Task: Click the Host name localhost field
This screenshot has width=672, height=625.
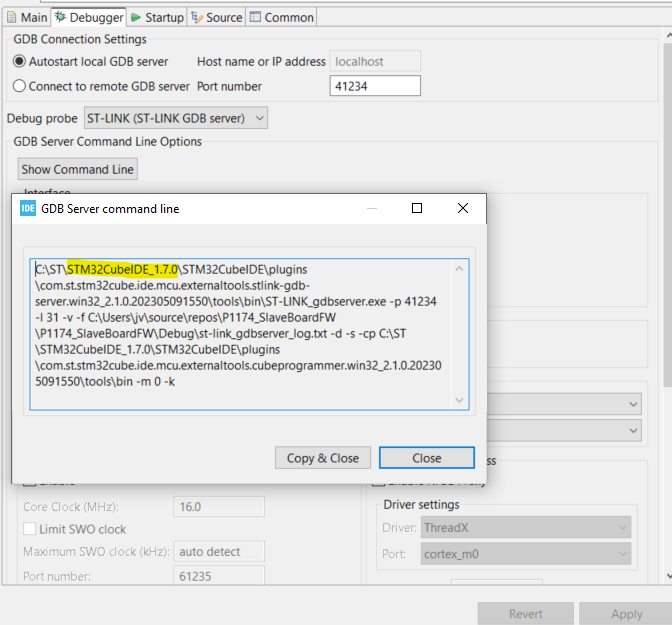Action: click(375, 61)
